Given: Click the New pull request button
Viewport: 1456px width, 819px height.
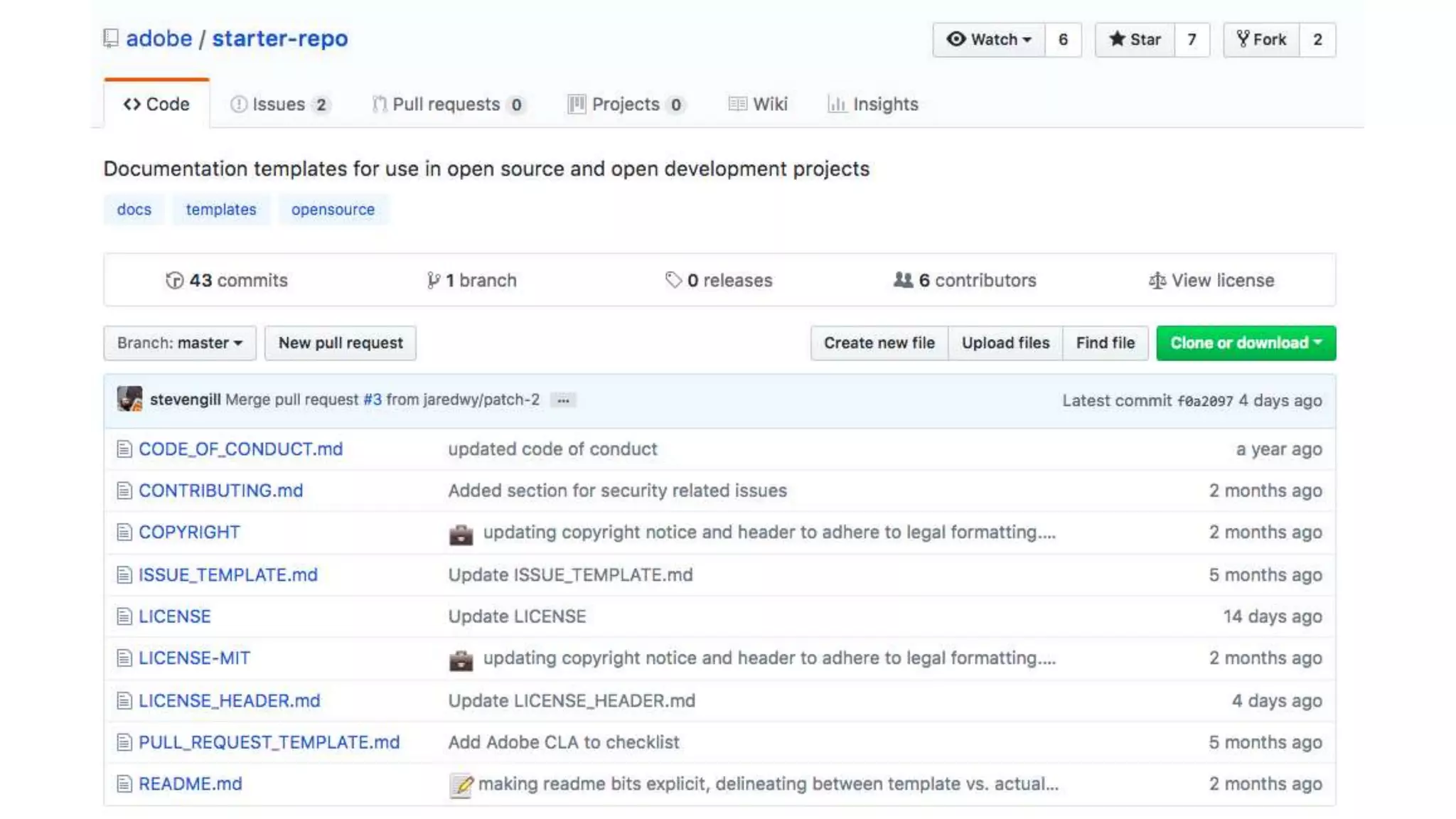Looking at the screenshot, I should coord(341,343).
